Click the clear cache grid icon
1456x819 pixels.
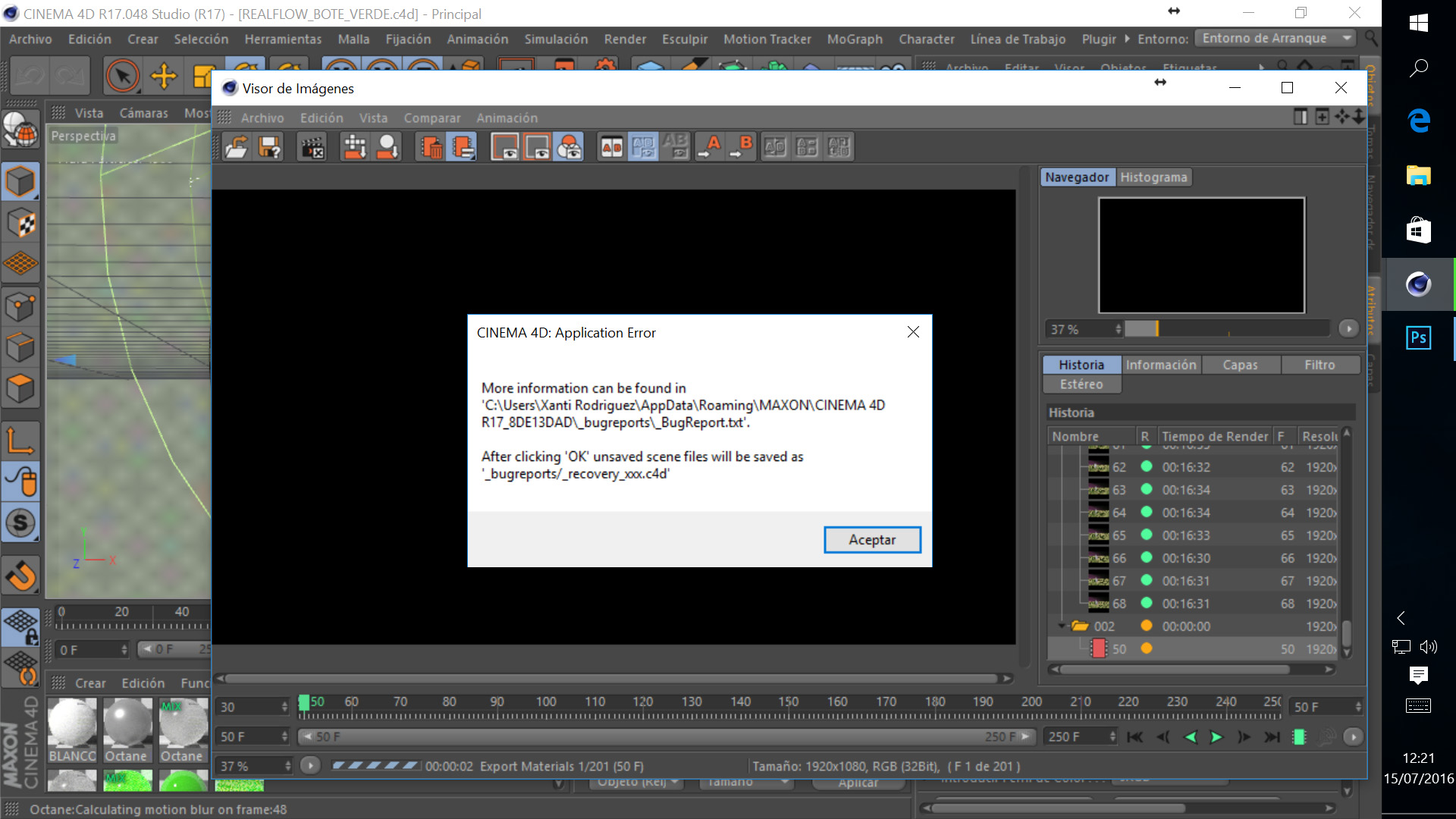[x=355, y=147]
